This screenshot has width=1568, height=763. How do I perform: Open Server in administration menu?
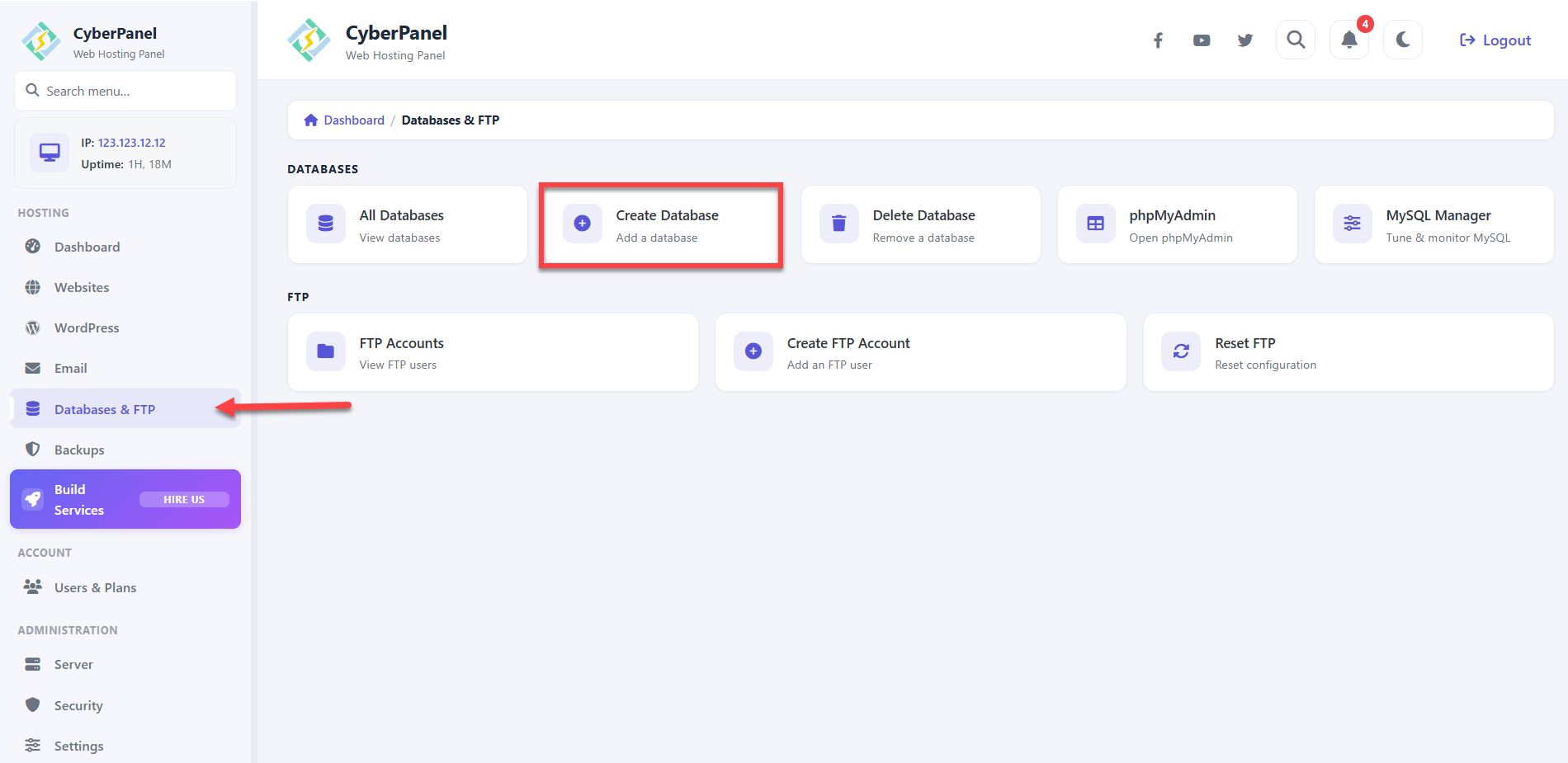point(125,664)
